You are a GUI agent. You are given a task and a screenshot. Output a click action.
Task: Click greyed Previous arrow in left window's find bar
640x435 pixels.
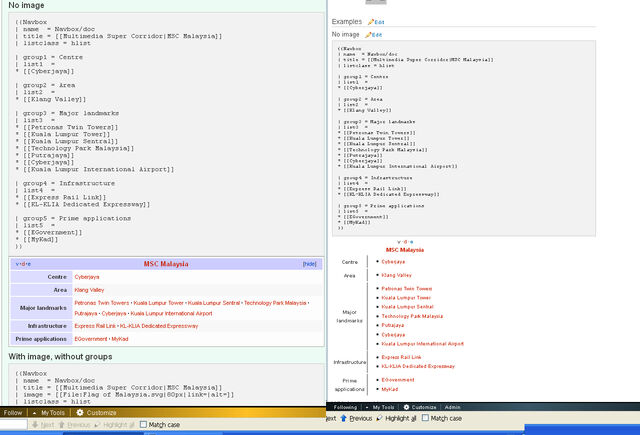74,425
